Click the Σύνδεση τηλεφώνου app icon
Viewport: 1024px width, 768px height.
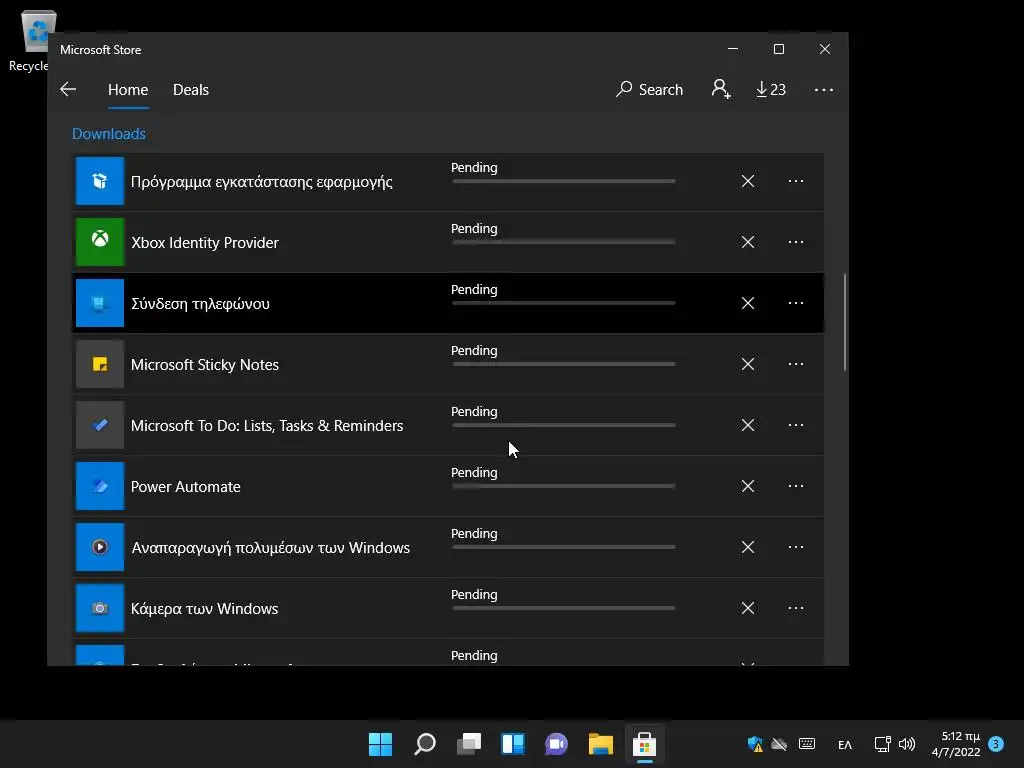pyautogui.click(x=100, y=303)
